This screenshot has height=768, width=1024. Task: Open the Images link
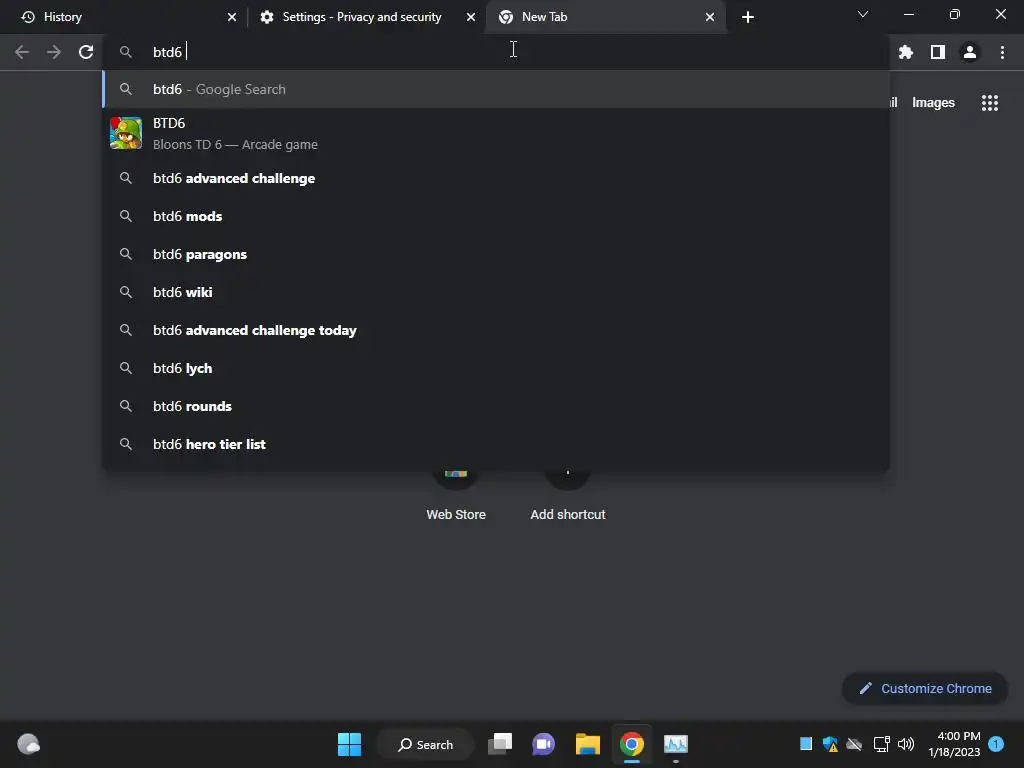[933, 103]
